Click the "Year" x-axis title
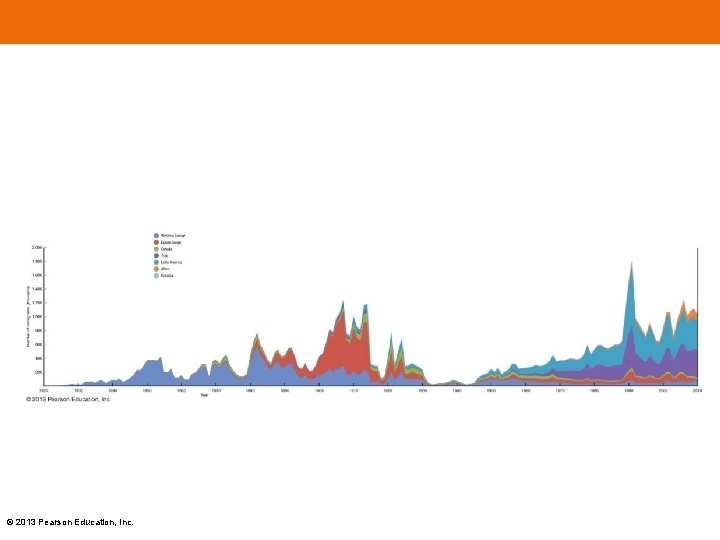Viewport: 720px width, 540px height. click(x=204, y=395)
